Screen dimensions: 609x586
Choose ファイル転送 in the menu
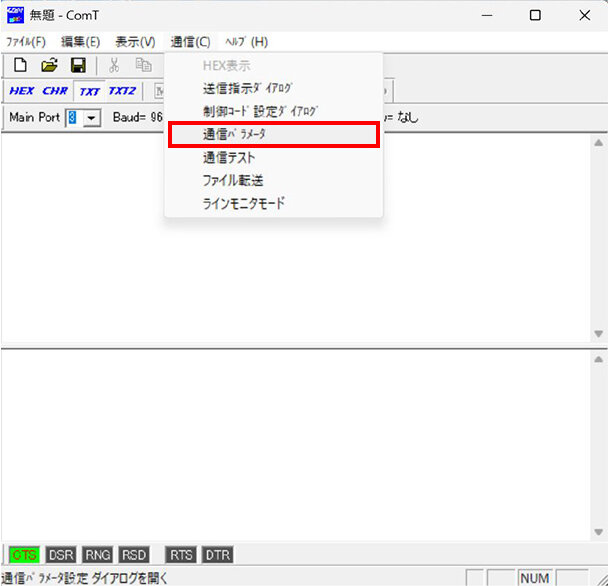point(233,180)
